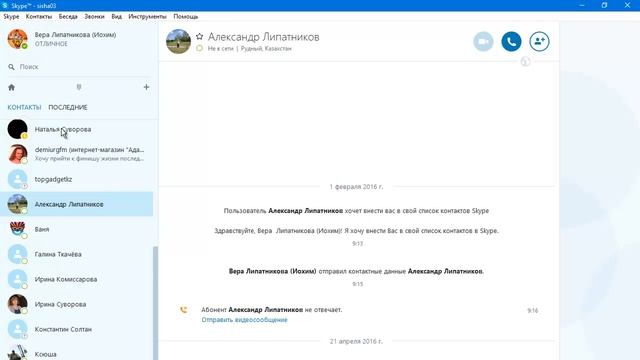Click Наталья Суворова contact avatar
Viewport: 640px width, 360px height.
pyautogui.click(x=18, y=129)
